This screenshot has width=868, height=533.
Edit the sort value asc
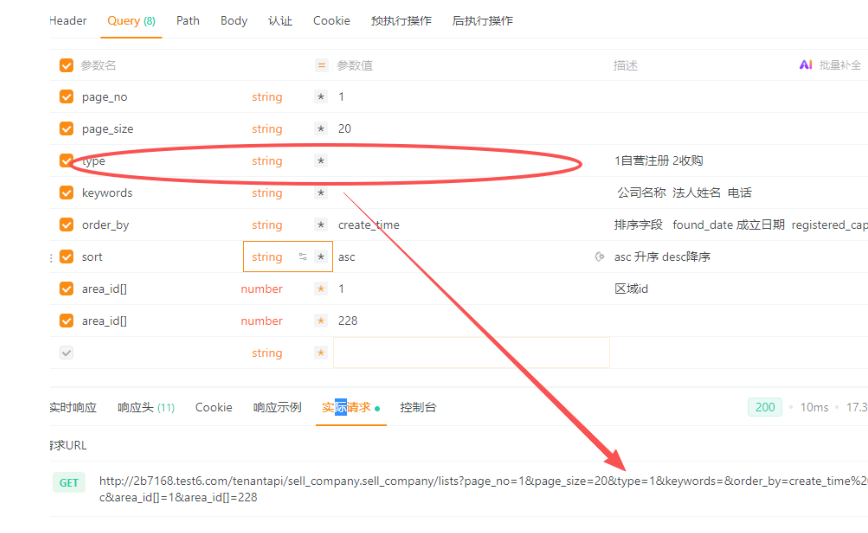pyautogui.click(x=347, y=257)
